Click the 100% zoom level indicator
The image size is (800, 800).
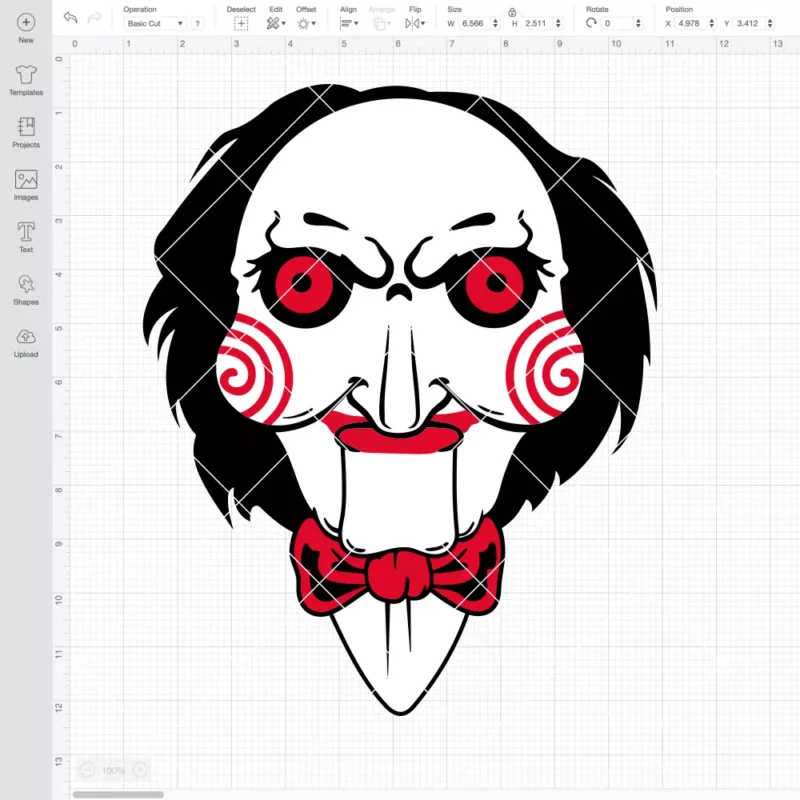[113, 770]
